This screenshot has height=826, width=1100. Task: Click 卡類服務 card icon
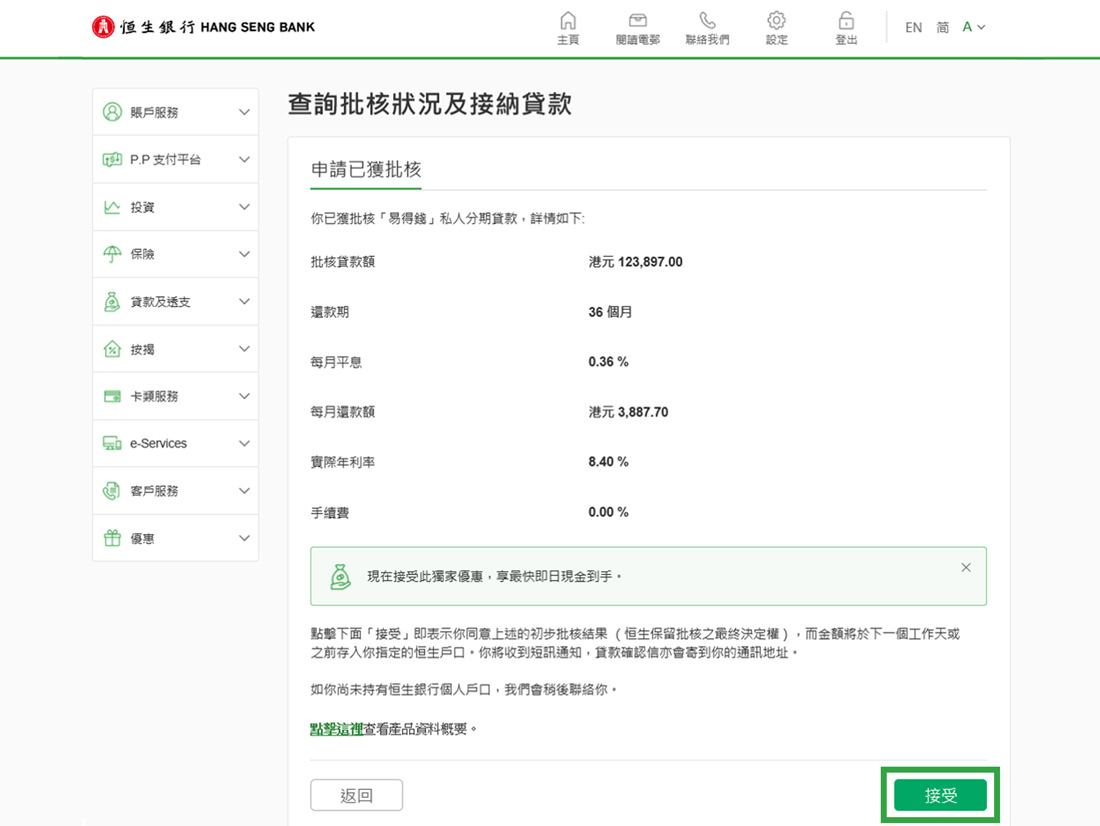[x=112, y=397]
